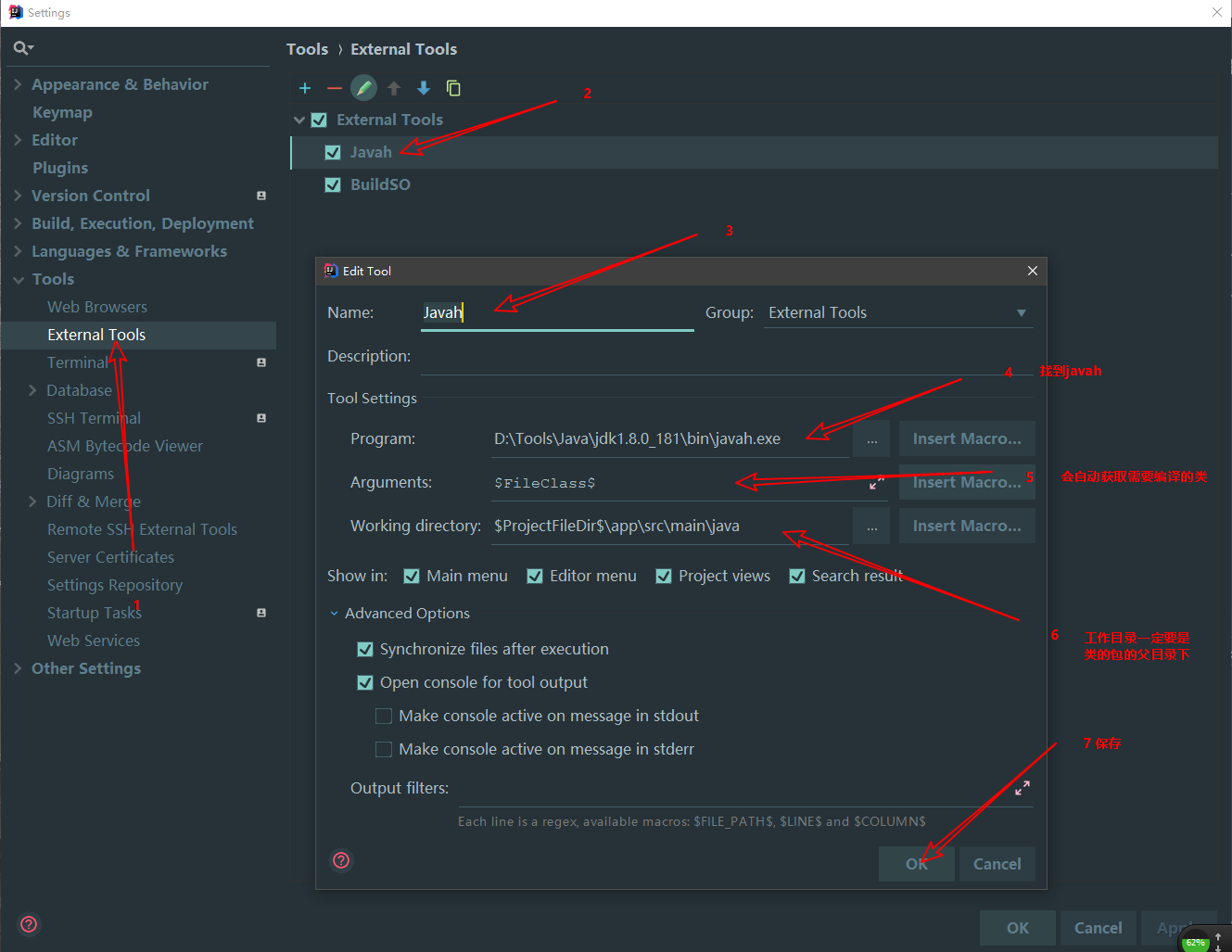1232x952 pixels.
Task: Browse for Working directory with ellipsis button
Action: click(x=872, y=527)
